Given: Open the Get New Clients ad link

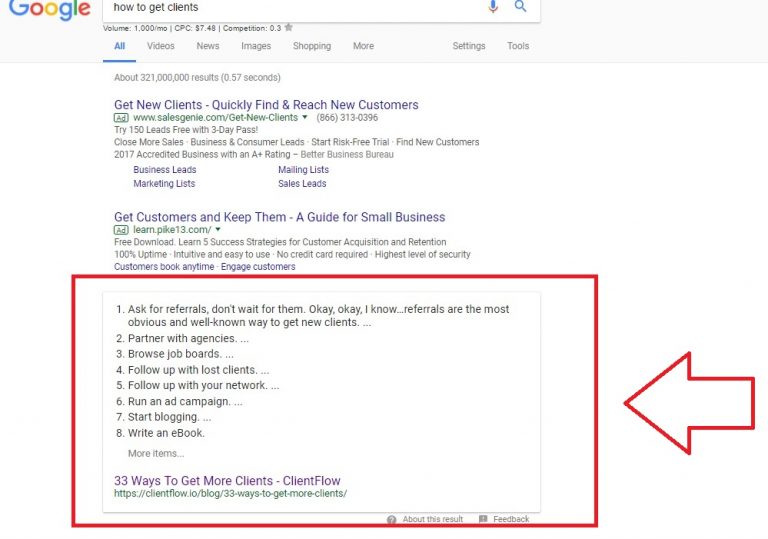Looking at the screenshot, I should [x=266, y=105].
